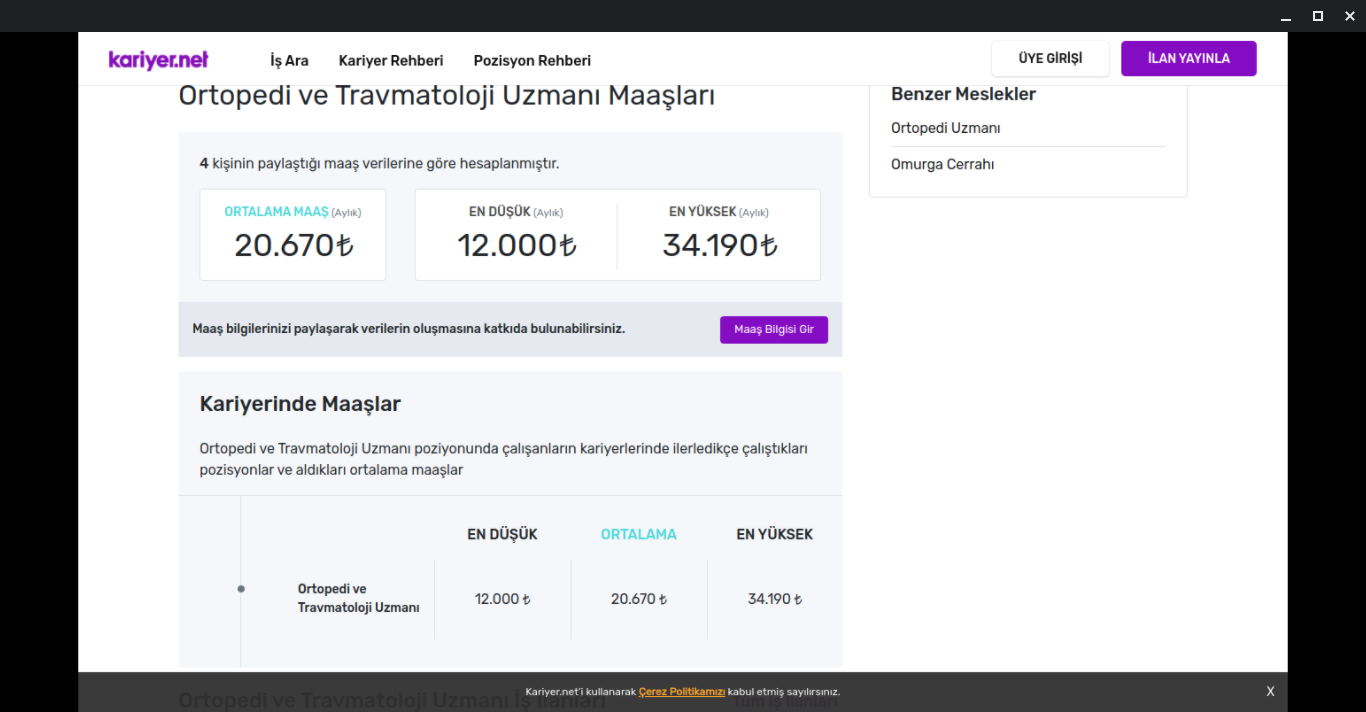Screen dimensions: 1366x712
Task: Click the kariyer.net logo
Action: [x=158, y=60]
